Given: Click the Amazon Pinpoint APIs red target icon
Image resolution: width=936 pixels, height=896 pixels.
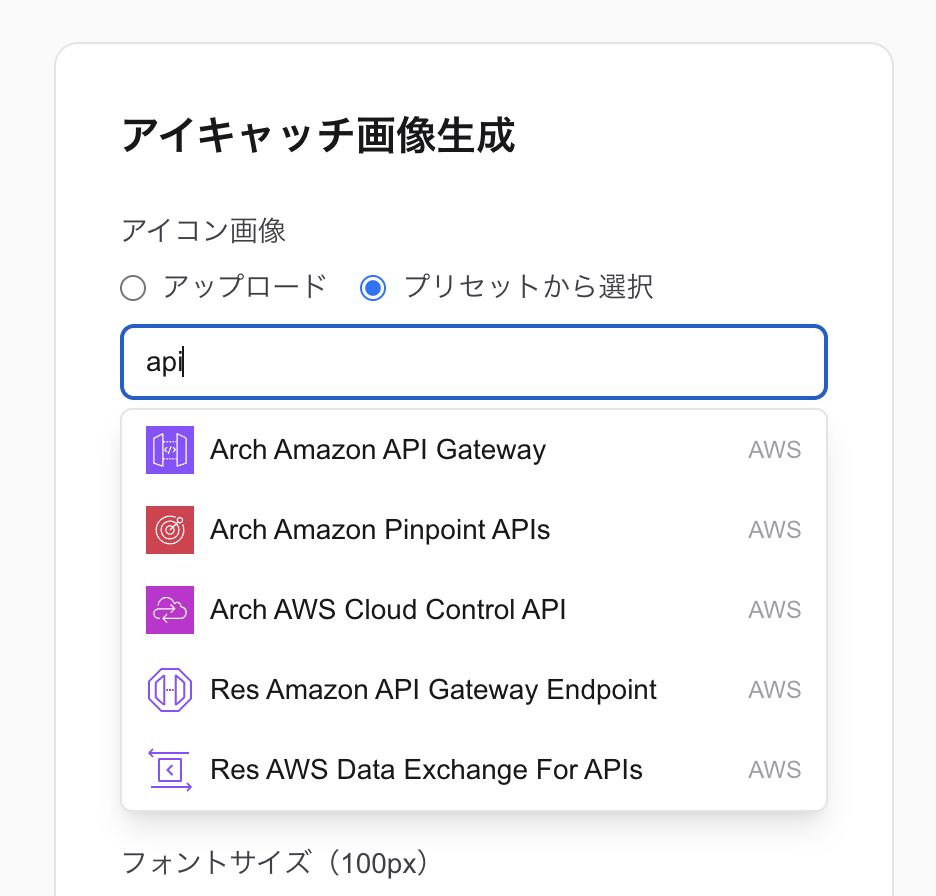Looking at the screenshot, I should [x=170, y=530].
